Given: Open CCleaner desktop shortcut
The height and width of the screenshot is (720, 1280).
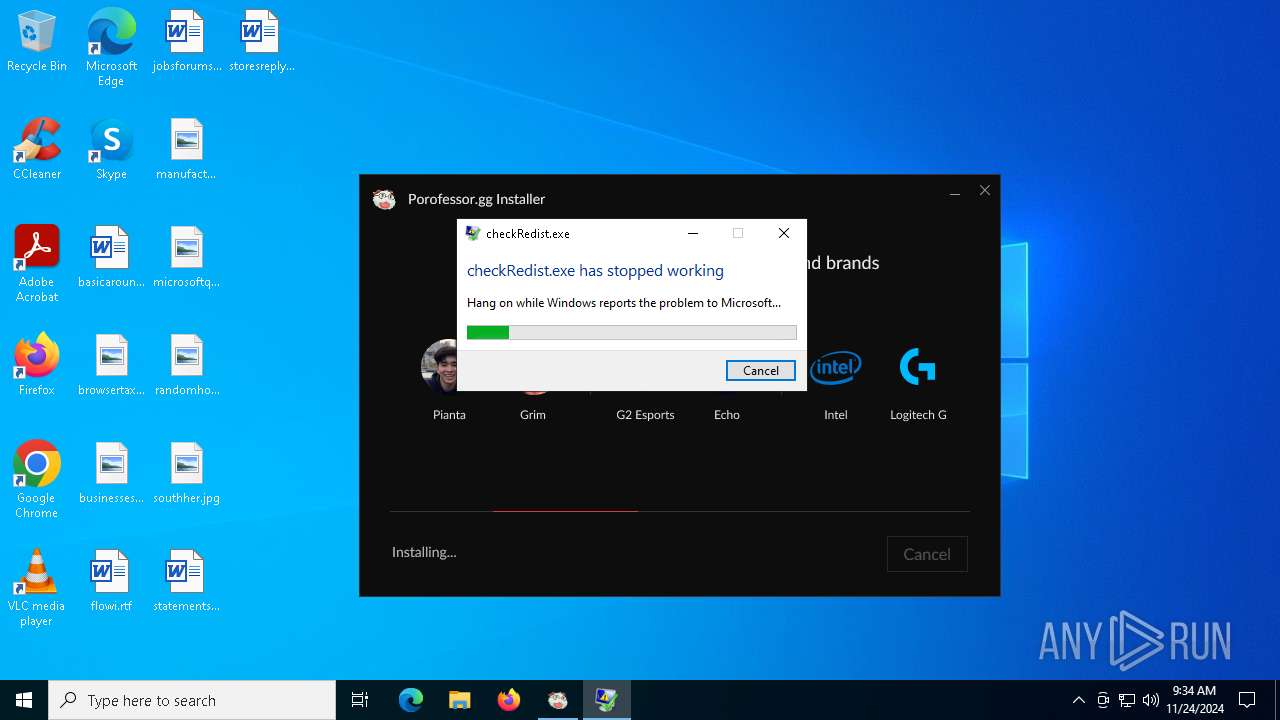Looking at the screenshot, I should [x=37, y=150].
